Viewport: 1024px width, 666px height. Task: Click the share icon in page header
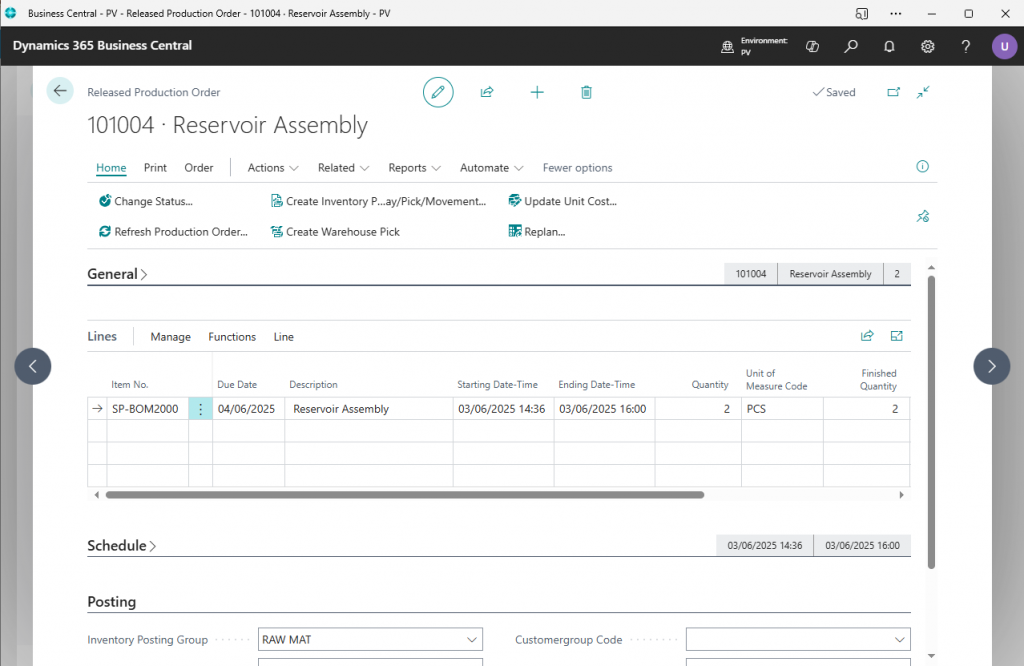coord(487,92)
